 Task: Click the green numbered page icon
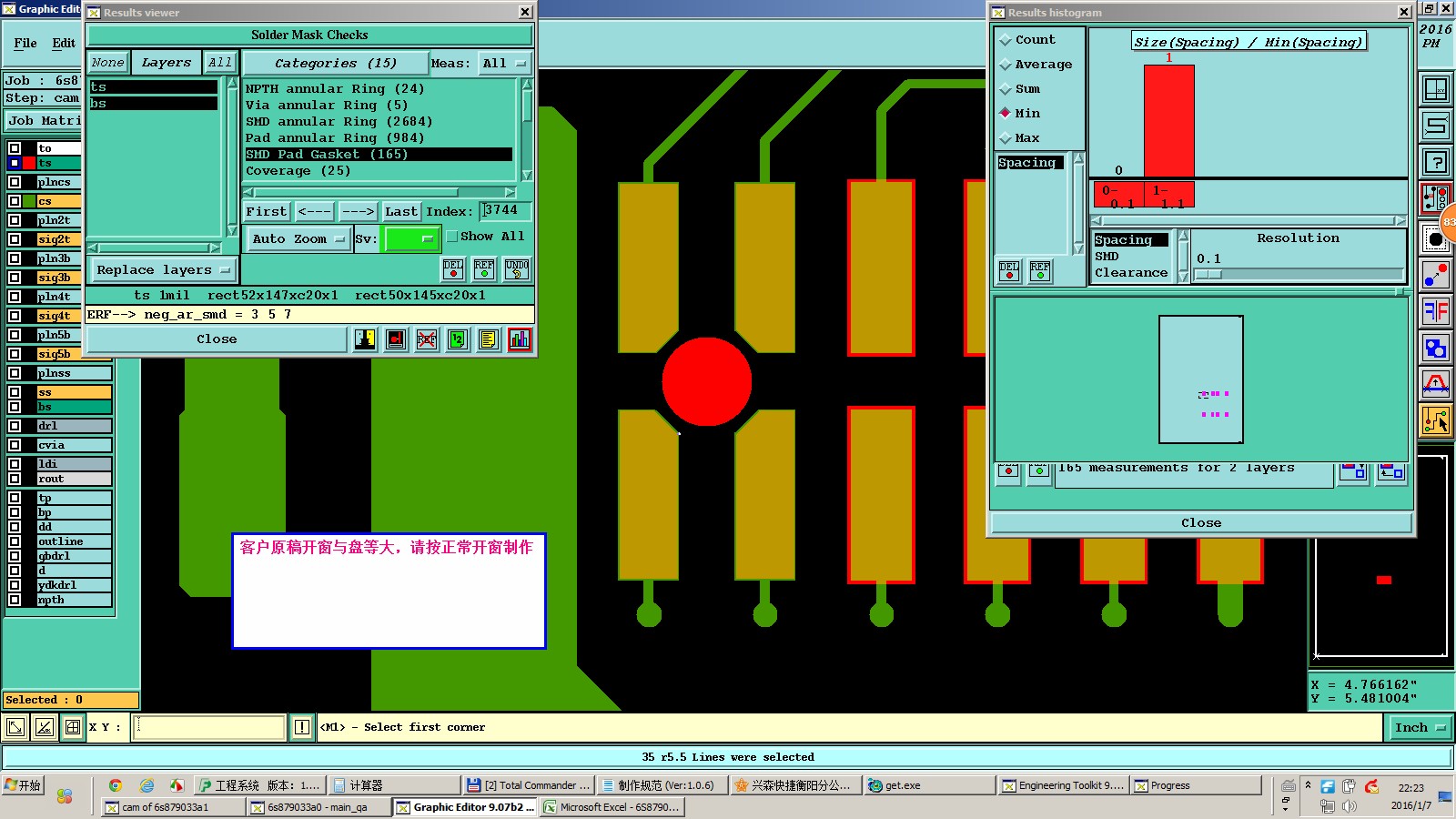tap(458, 339)
